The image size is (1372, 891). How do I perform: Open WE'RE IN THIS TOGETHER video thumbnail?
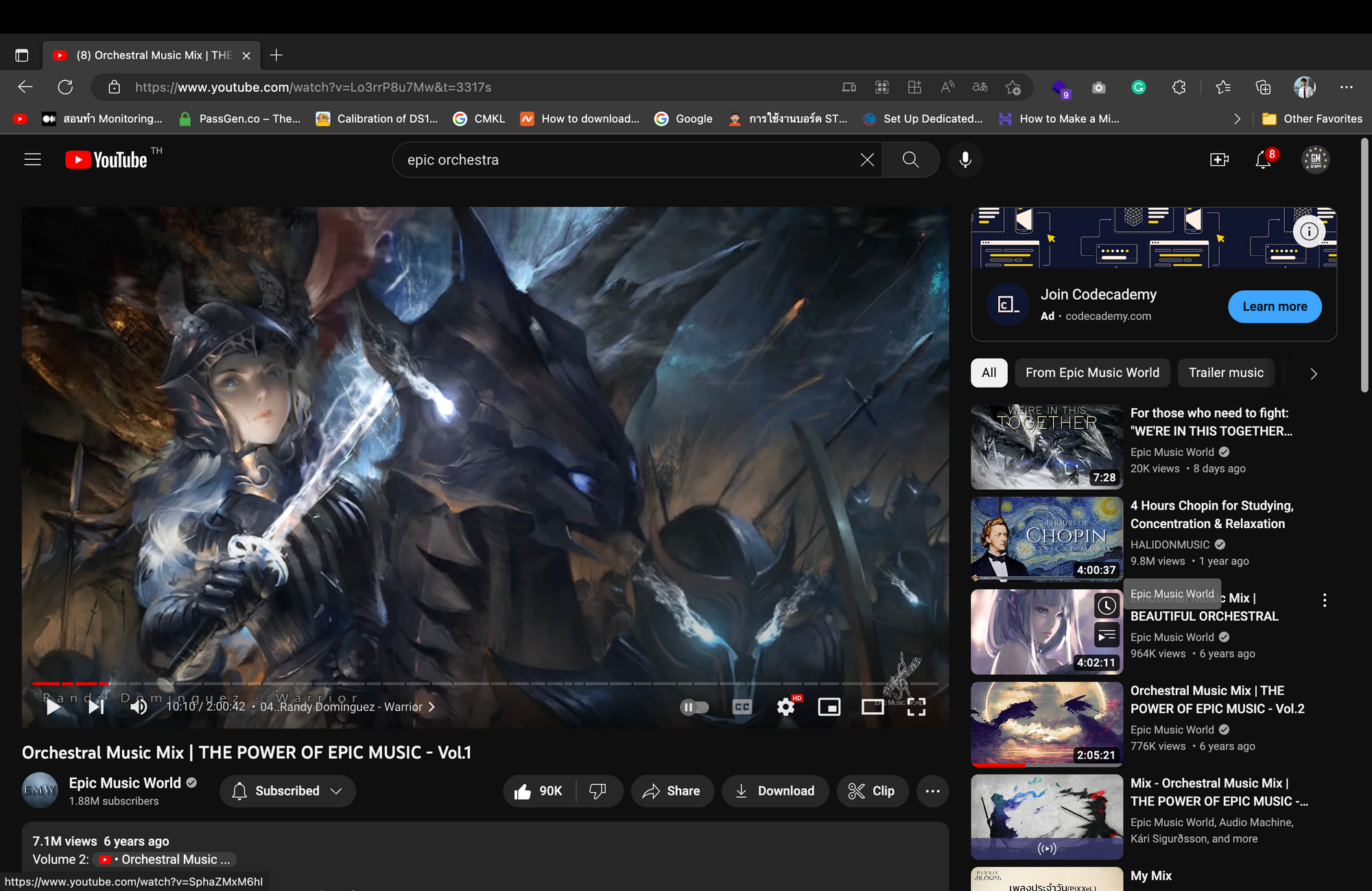tap(1047, 446)
